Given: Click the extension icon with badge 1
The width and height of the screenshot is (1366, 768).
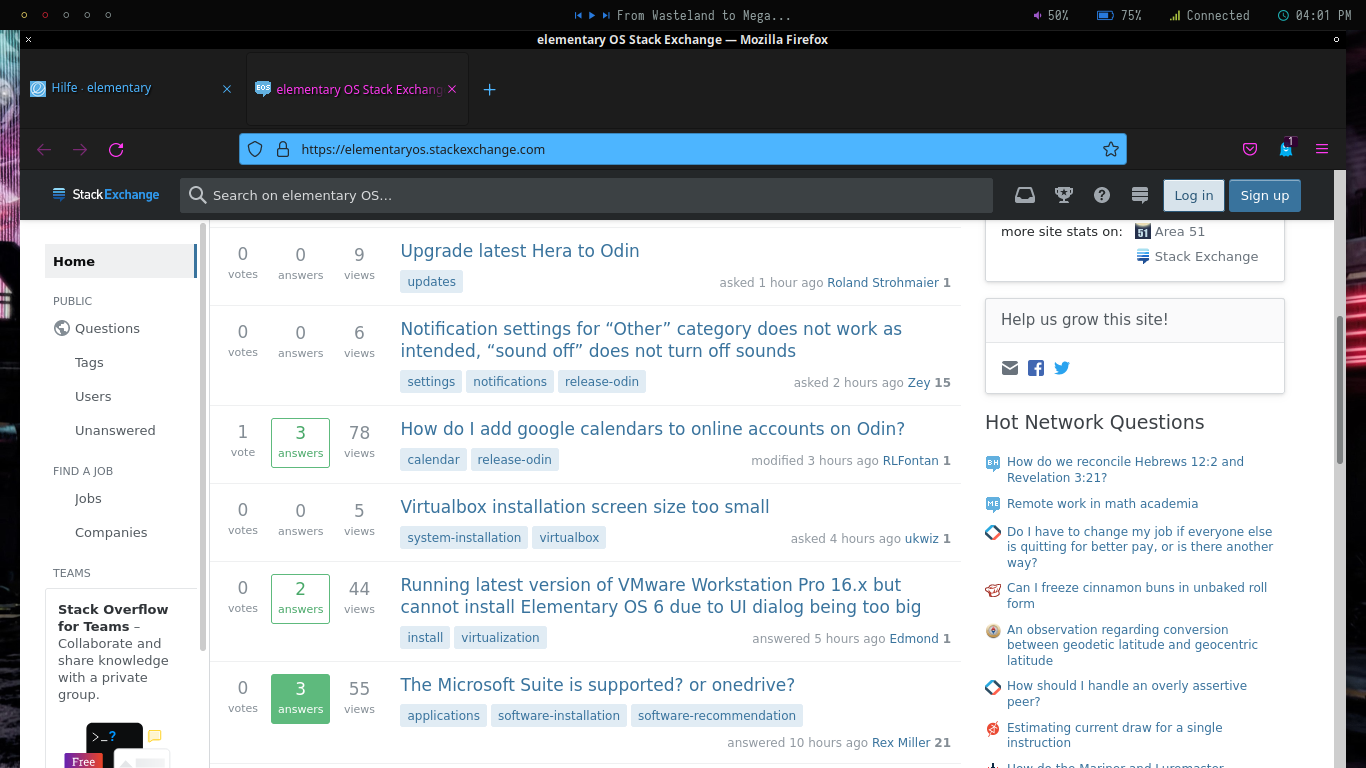Looking at the screenshot, I should (x=1286, y=148).
